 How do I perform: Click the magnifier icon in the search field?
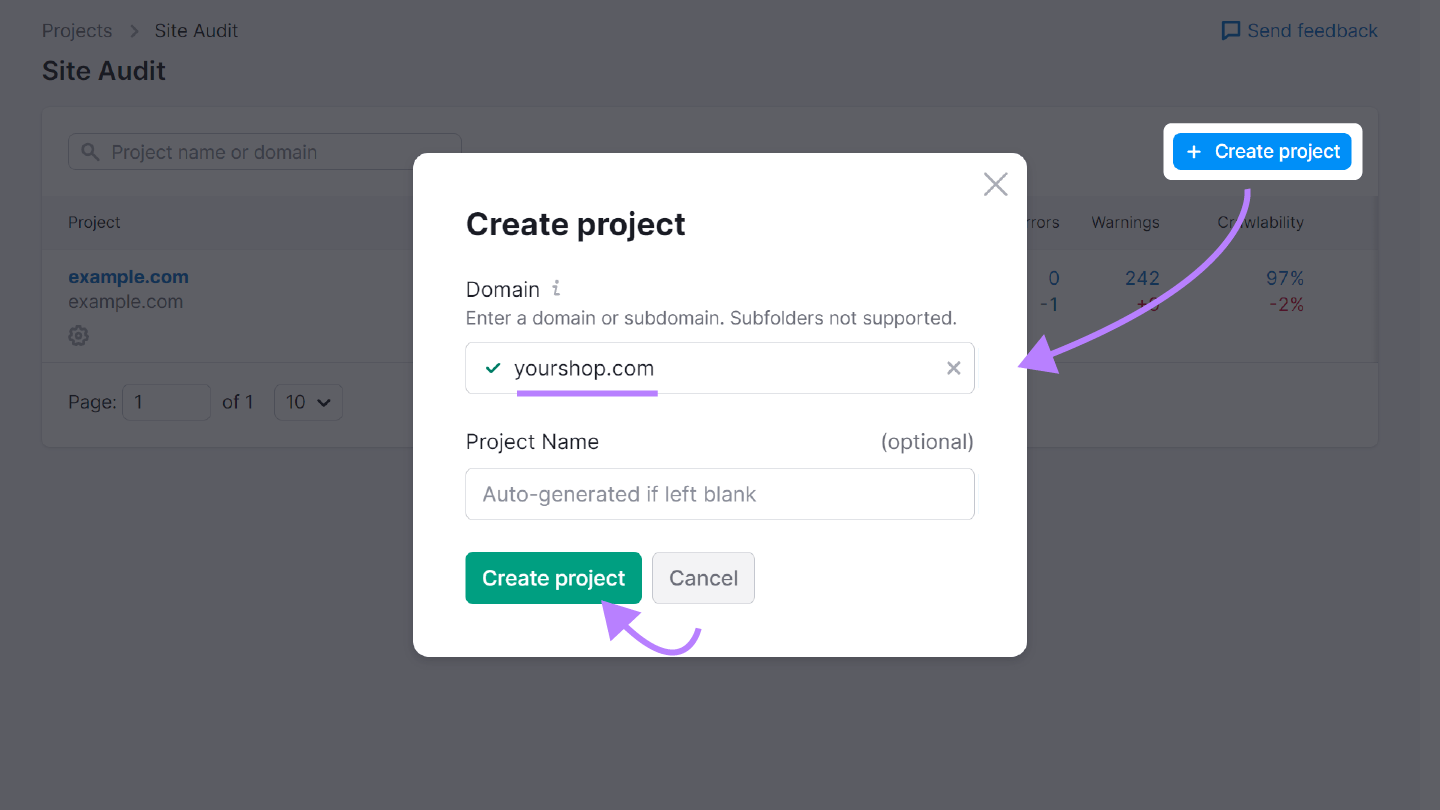90,151
